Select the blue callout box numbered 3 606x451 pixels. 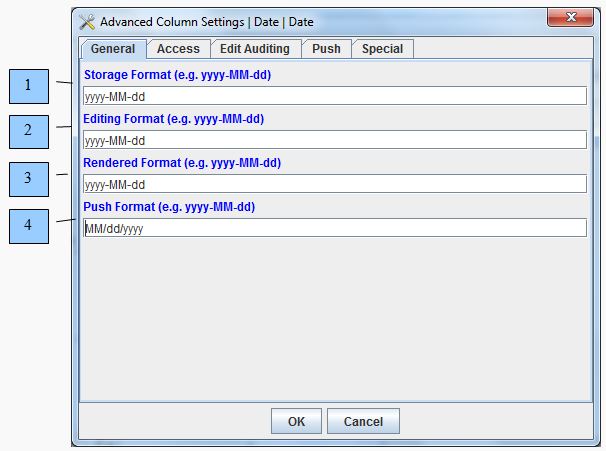click(x=28, y=180)
